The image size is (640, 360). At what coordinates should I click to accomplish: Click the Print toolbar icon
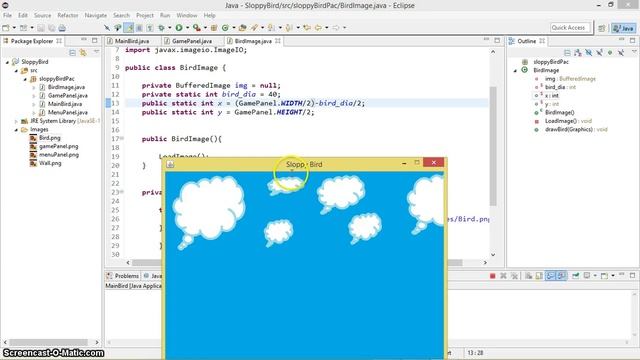[62, 28]
